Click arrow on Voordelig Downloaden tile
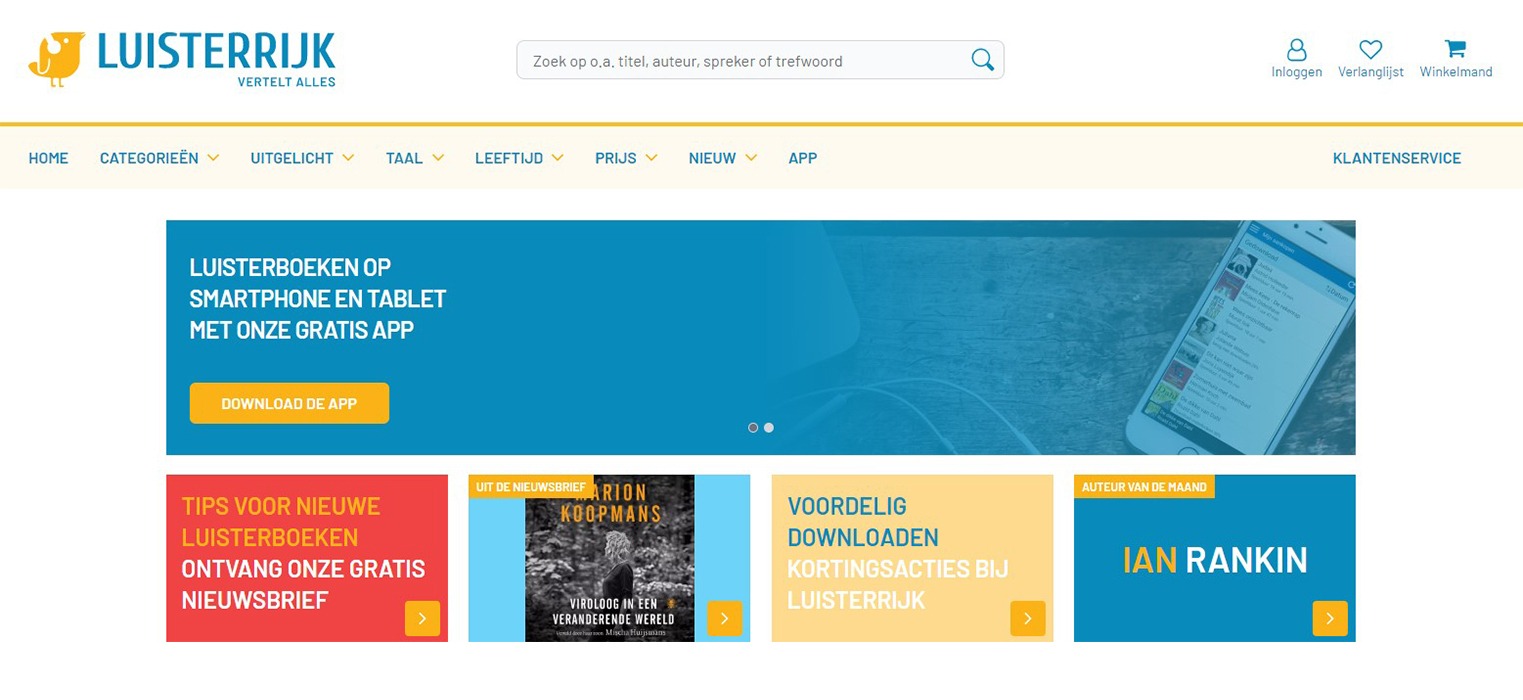This screenshot has height=700, width=1523. click(1027, 619)
